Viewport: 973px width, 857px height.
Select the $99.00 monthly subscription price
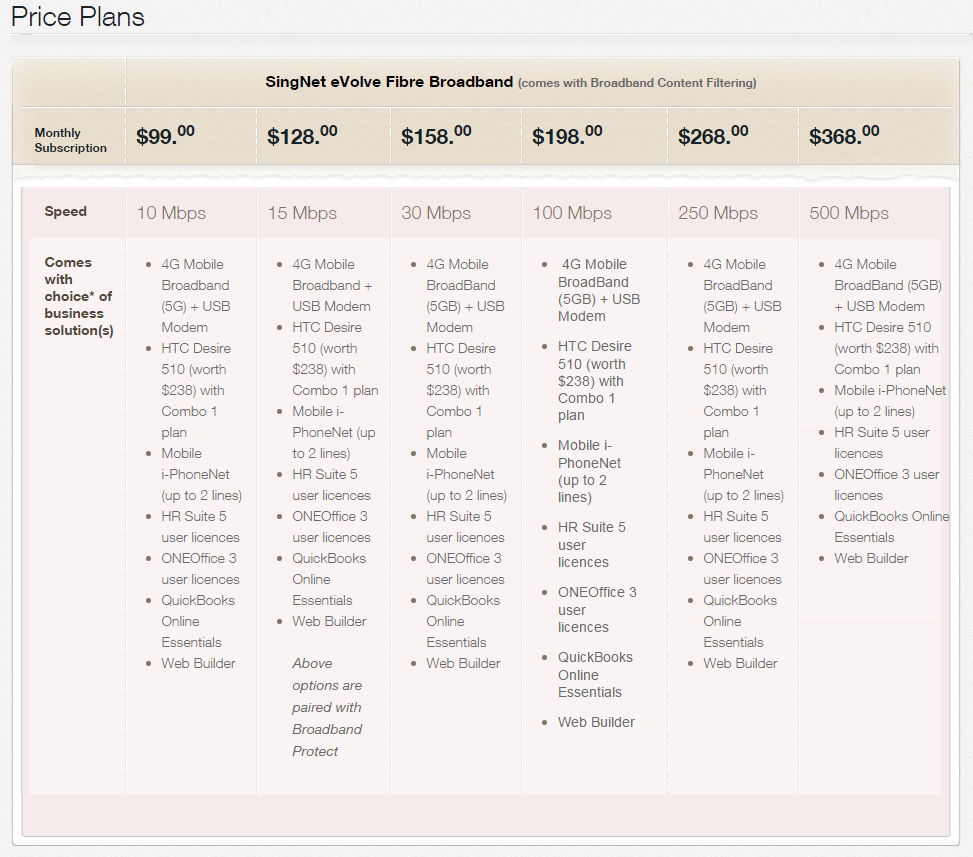[165, 135]
